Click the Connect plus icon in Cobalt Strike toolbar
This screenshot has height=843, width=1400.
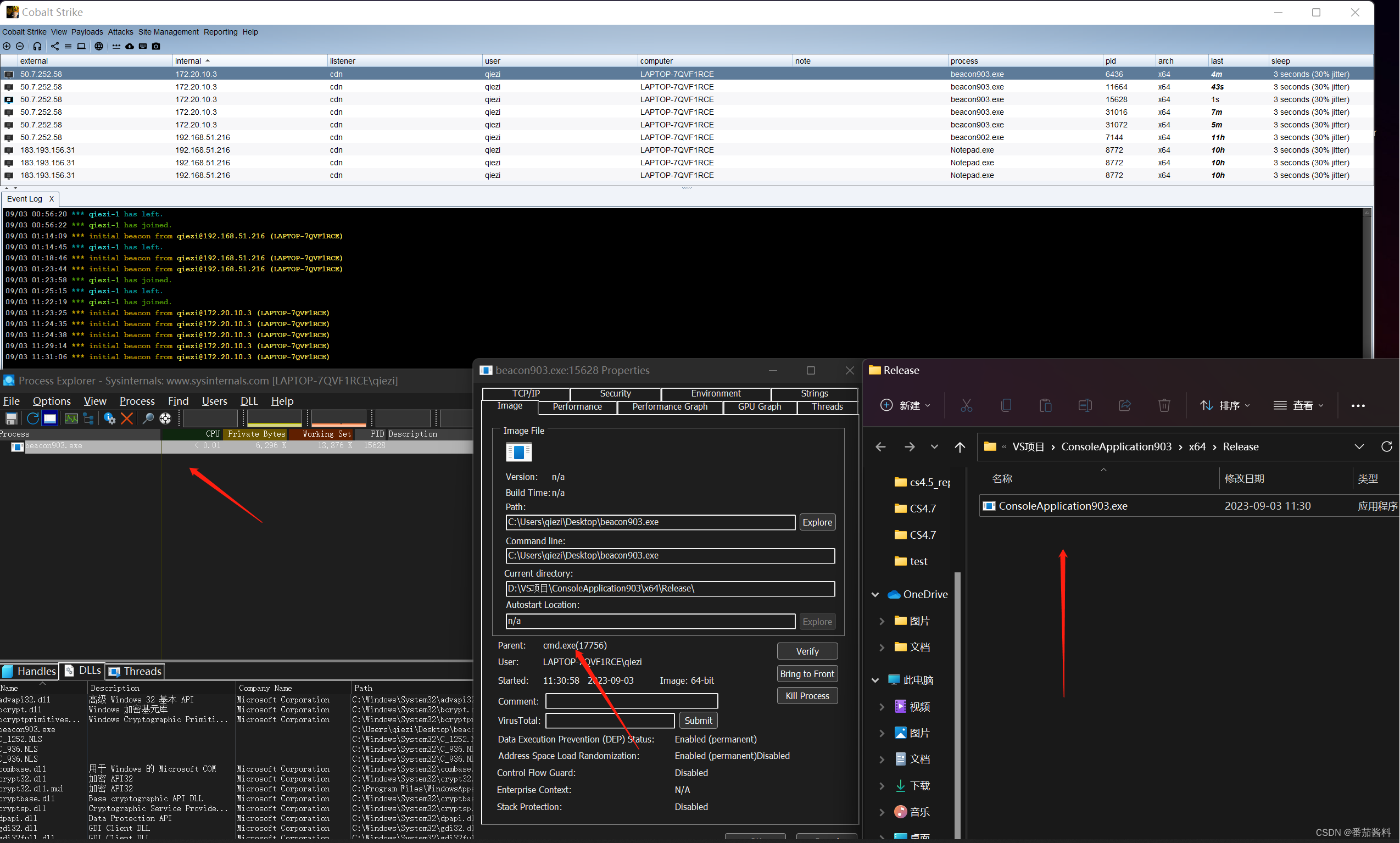click(x=6, y=46)
